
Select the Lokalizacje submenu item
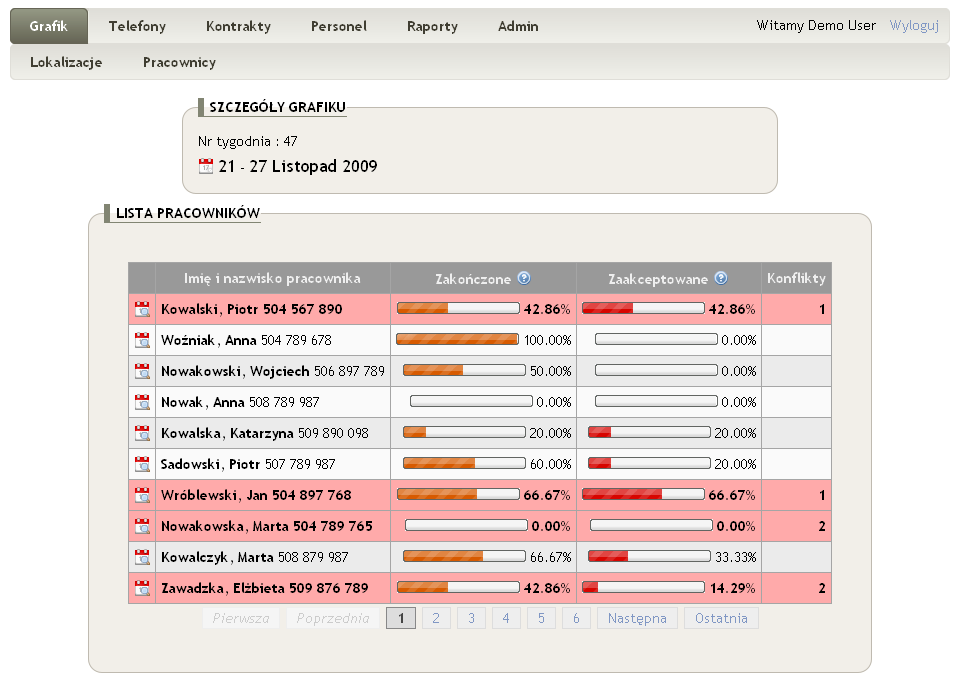pyautogui.click(x=66, y=63)
